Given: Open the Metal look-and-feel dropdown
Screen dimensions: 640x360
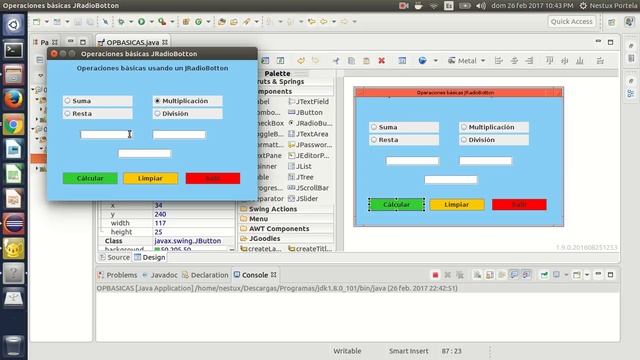Looking at the screenshot, I should click(467, 61).
